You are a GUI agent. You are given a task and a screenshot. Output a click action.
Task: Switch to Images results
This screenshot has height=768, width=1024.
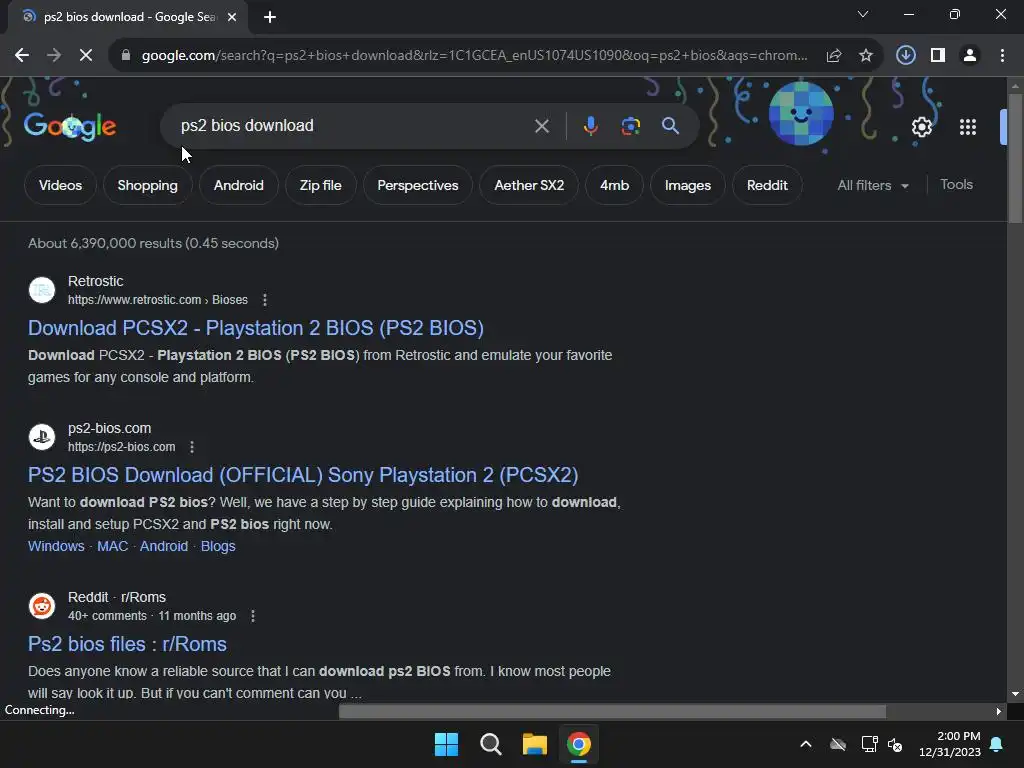tap(688, 185)
